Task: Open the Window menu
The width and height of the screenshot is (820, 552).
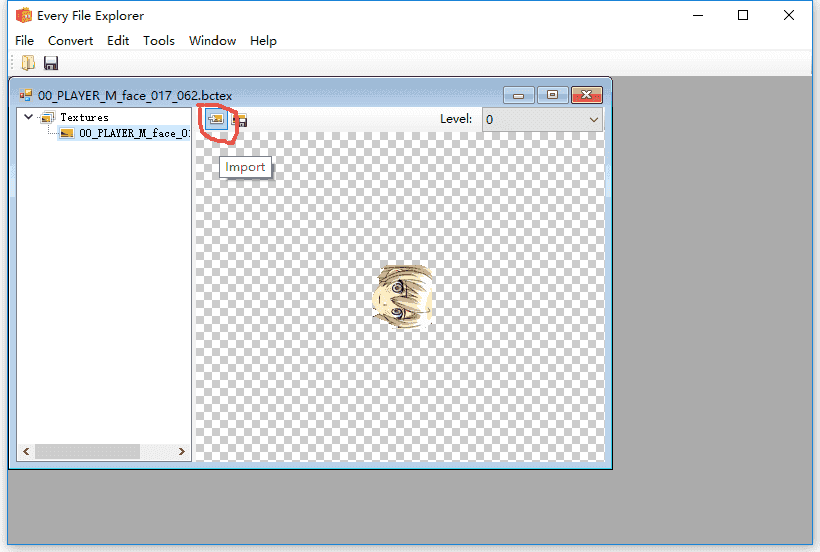Action: (x=212, y=41)
